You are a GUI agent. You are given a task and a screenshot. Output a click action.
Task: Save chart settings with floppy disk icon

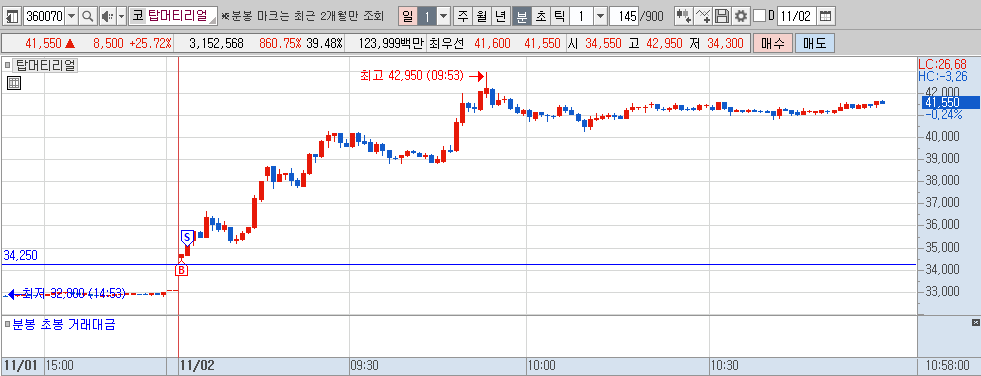pos(723,16)
